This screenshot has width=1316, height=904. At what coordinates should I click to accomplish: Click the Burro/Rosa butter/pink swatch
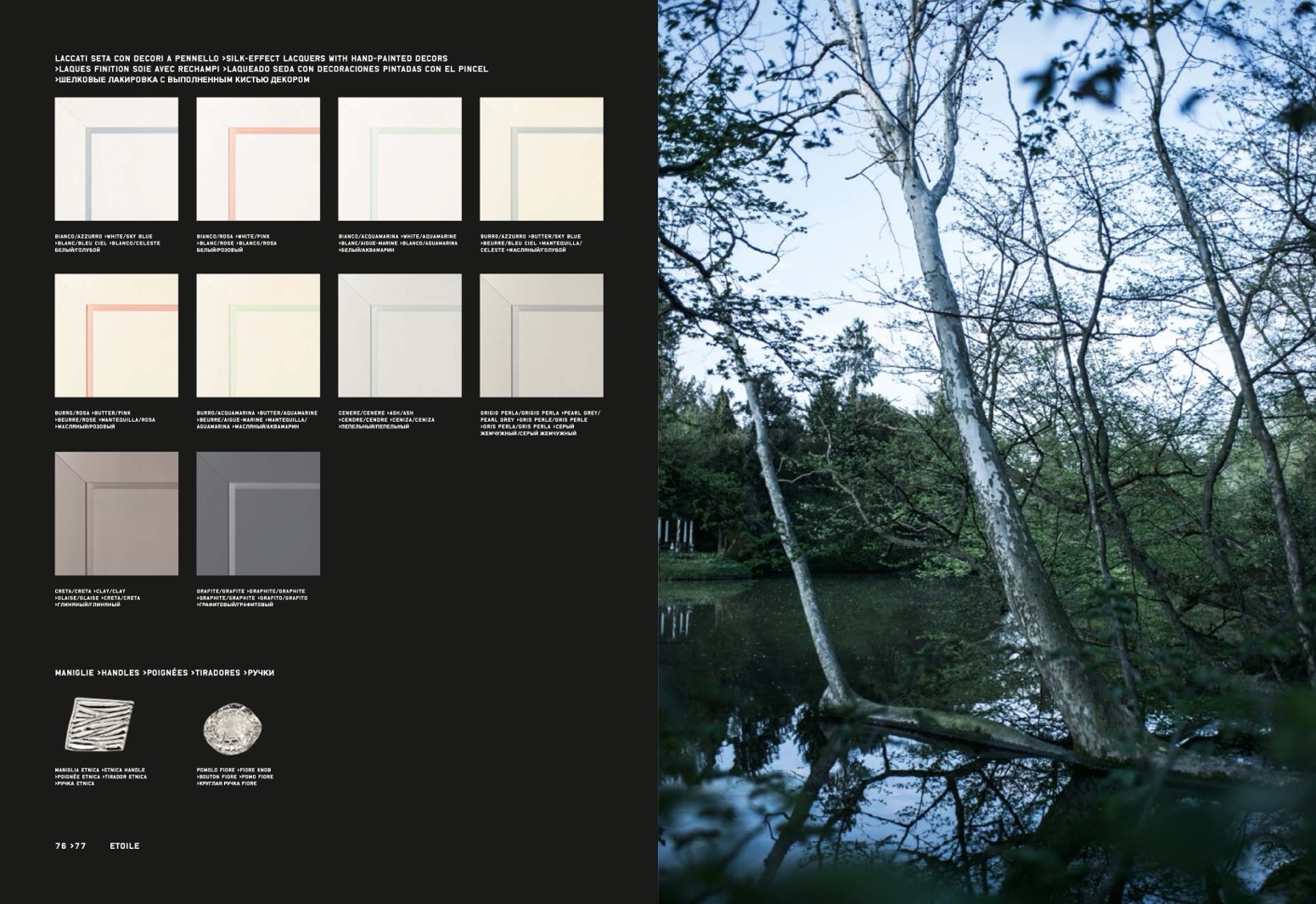coord(116,335)
